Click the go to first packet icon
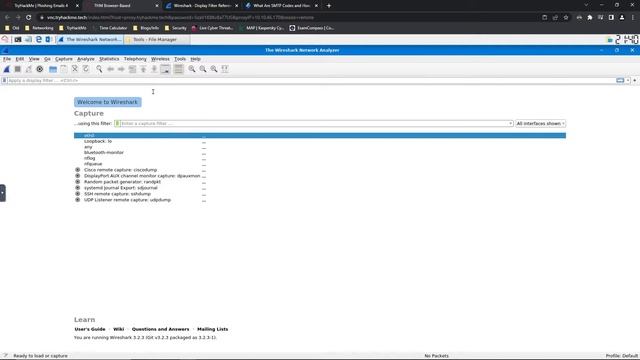This screenshot has width=640, height=360. pyautogui.click(x=143, y=69)
